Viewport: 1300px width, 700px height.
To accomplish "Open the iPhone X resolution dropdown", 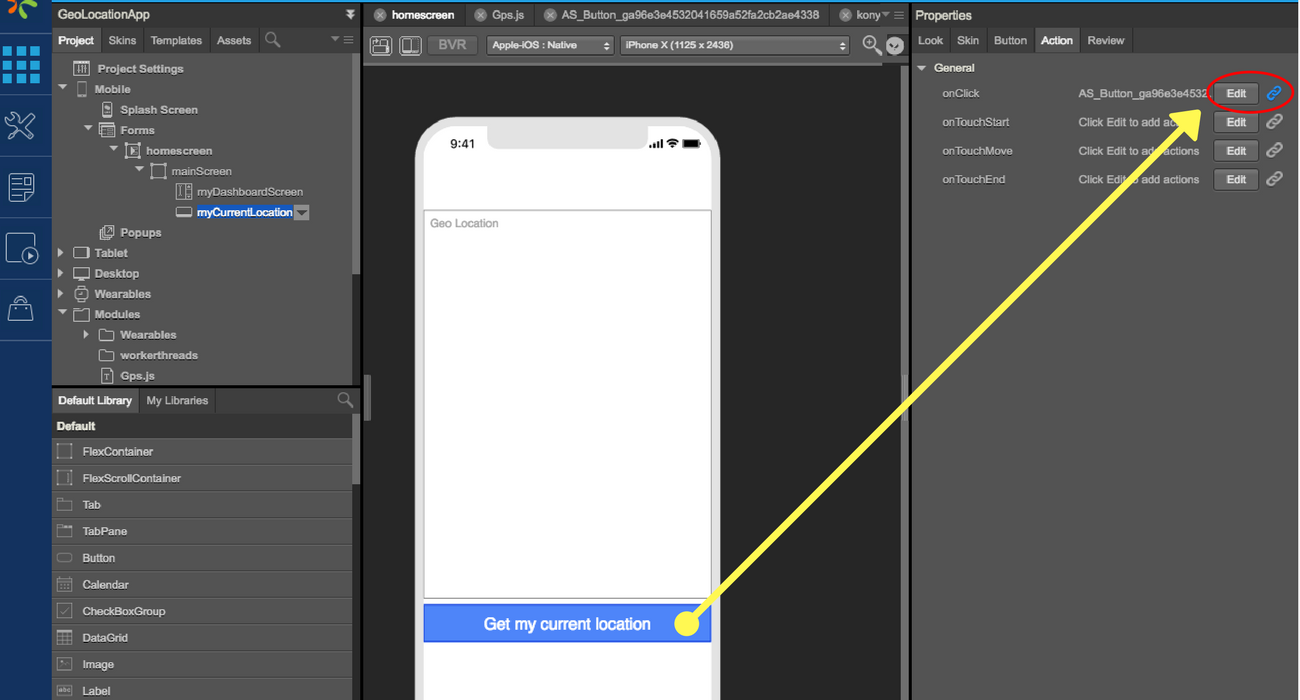I will click(734, 45).
